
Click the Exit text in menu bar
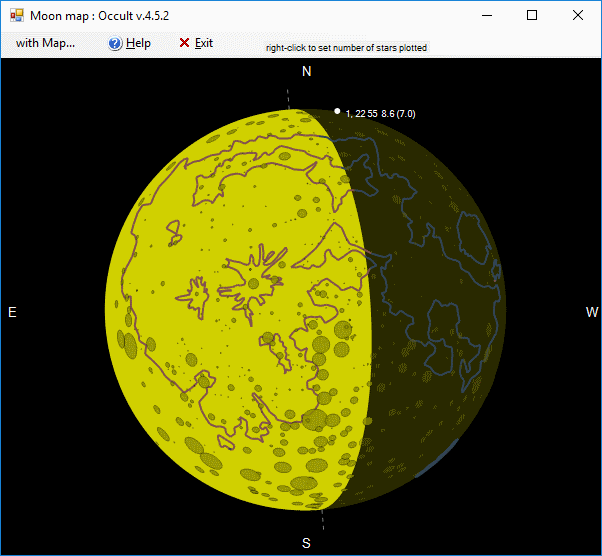click(x=204, y=43)
